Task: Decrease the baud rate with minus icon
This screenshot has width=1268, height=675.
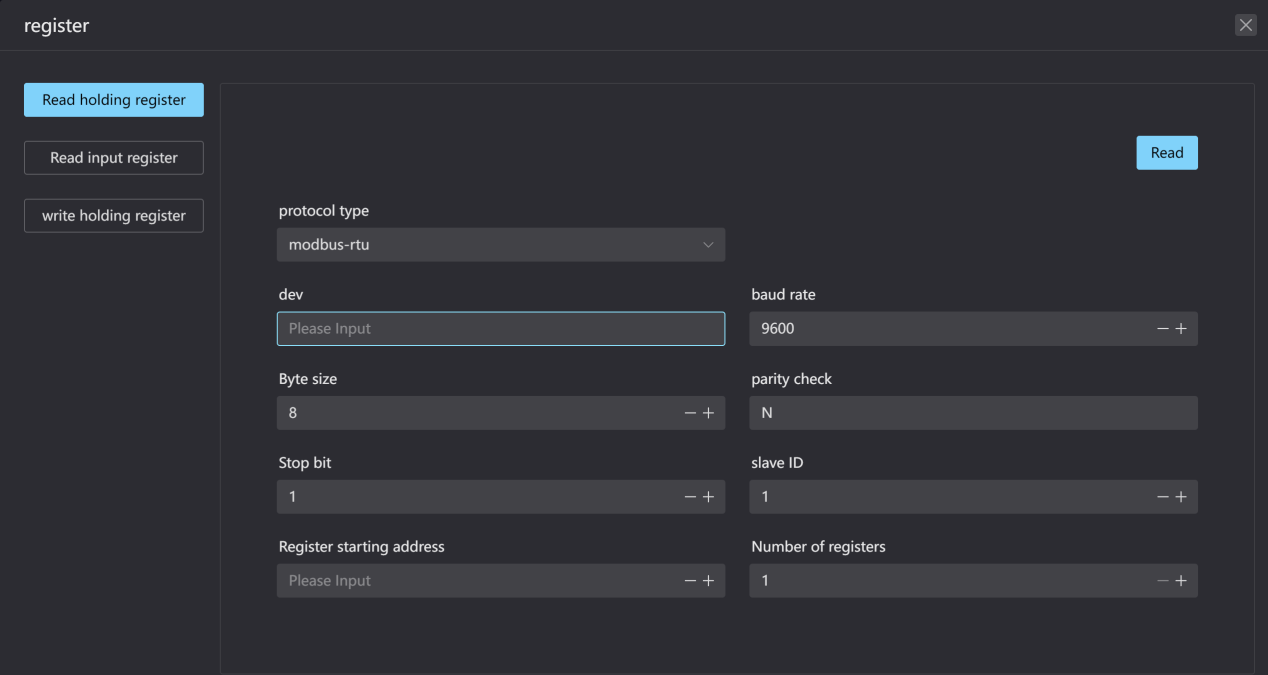Action: click(1163, 329)
